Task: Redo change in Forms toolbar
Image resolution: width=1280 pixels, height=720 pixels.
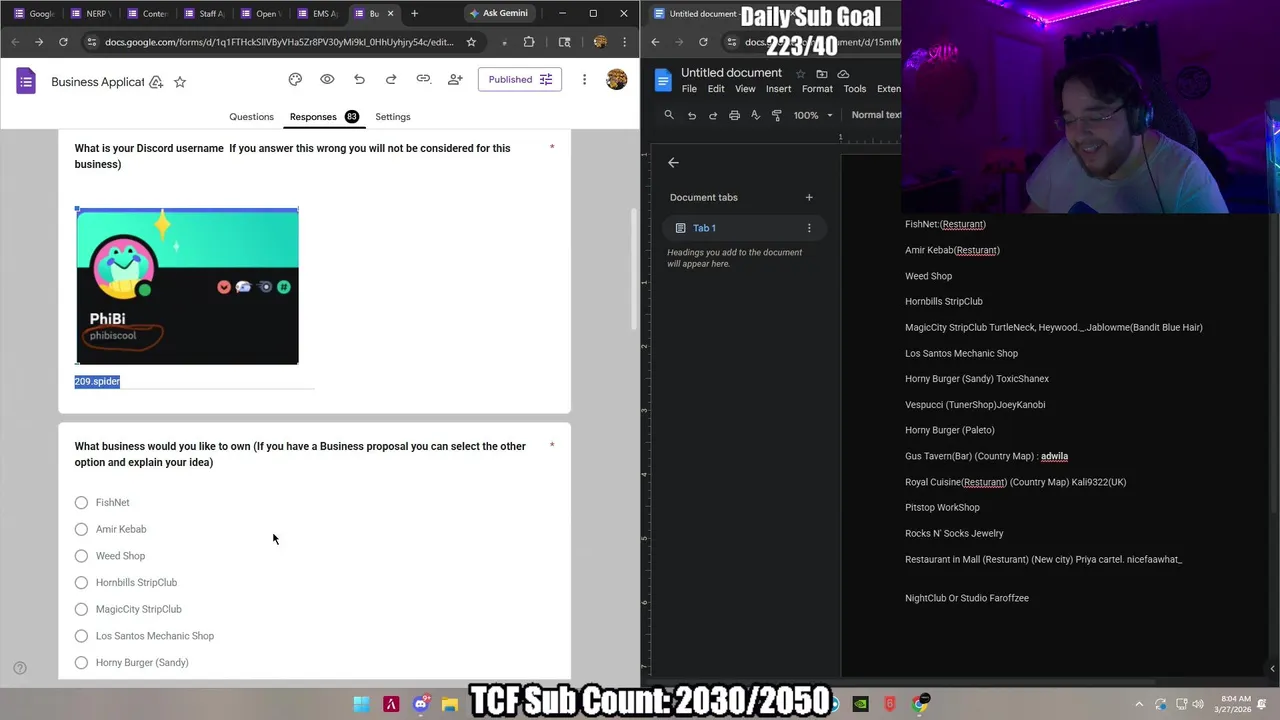Action: [391, 79]
